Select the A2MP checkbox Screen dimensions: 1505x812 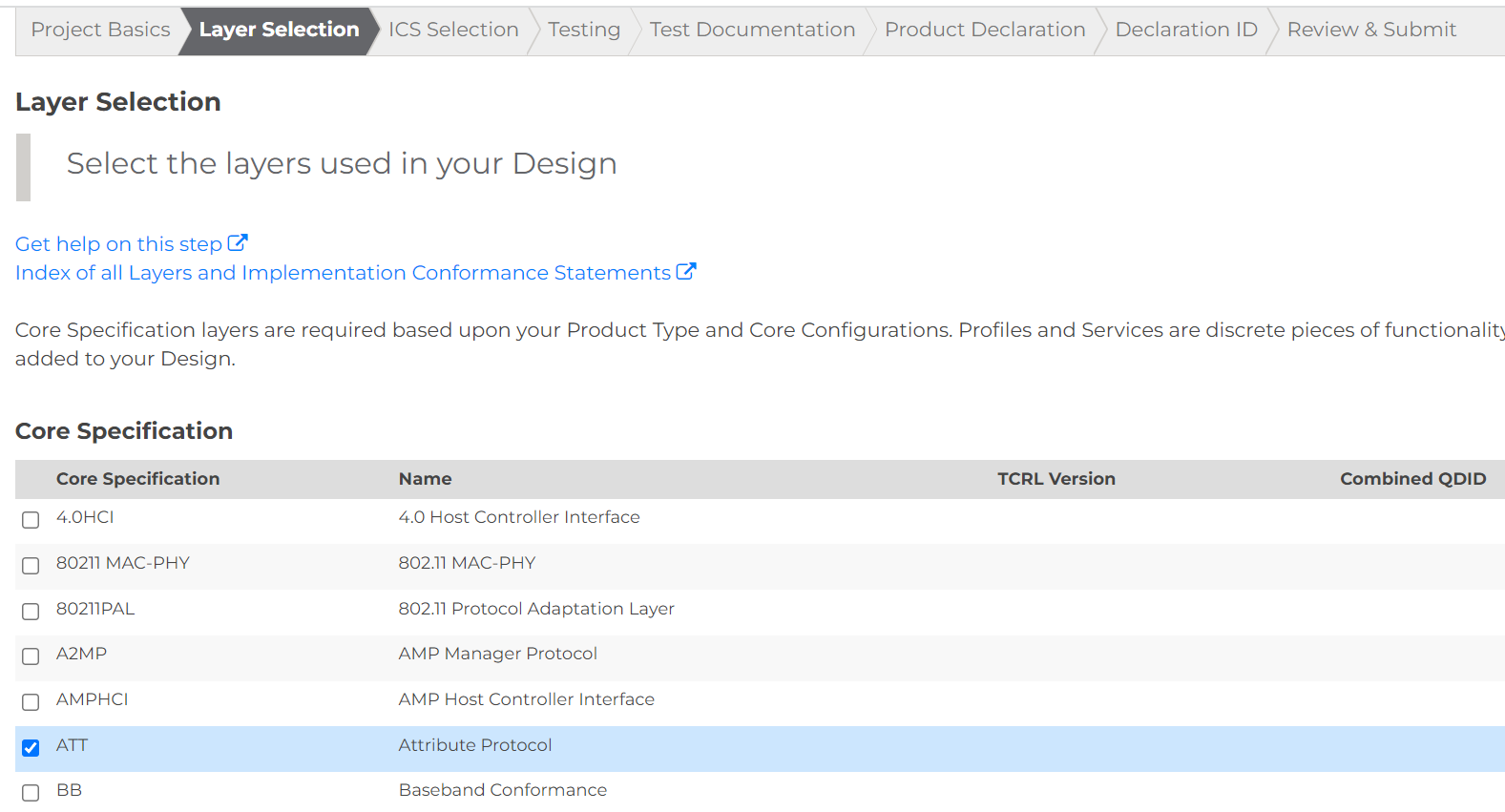[31, 656]
